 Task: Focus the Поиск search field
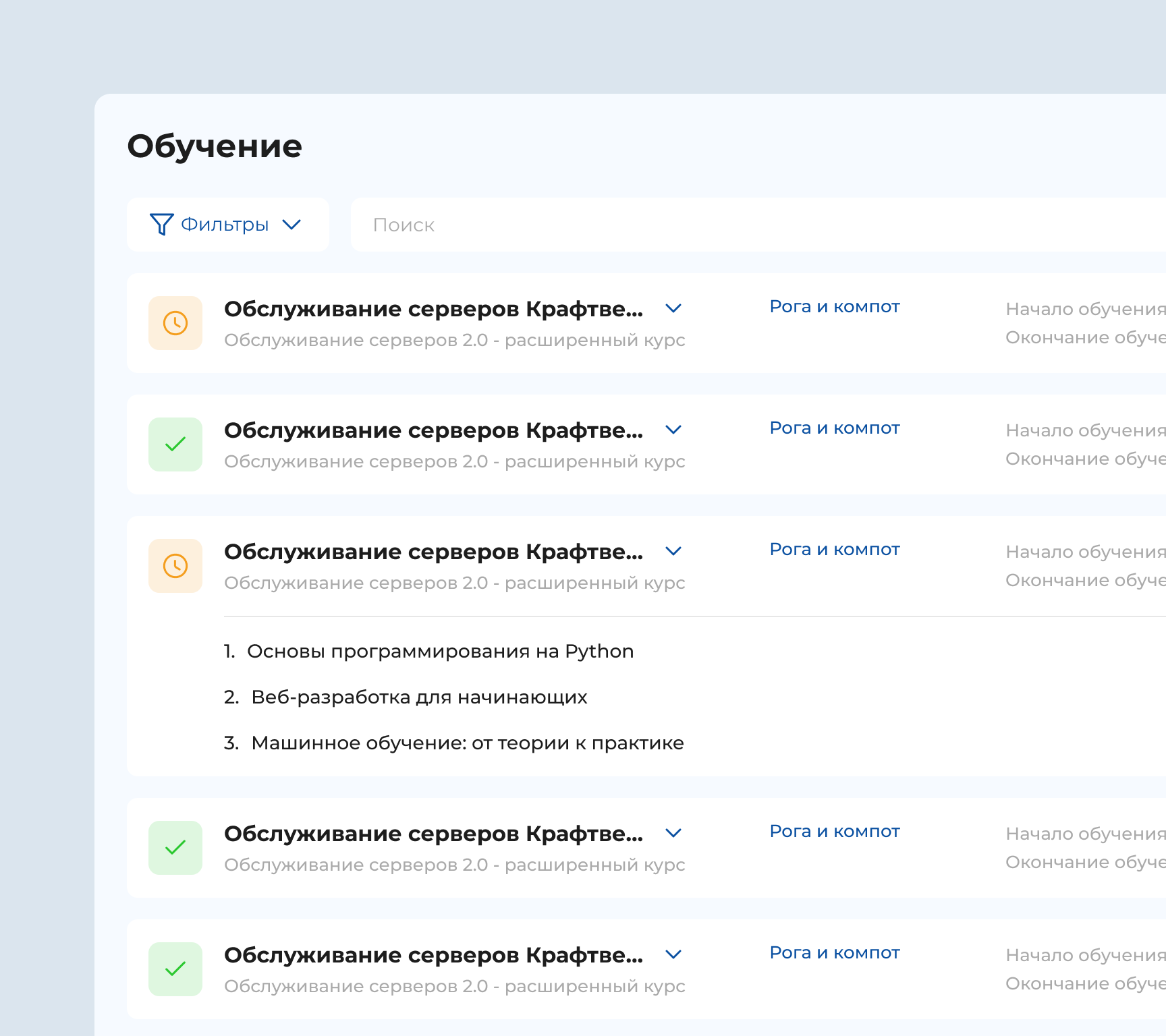point(758,225)
